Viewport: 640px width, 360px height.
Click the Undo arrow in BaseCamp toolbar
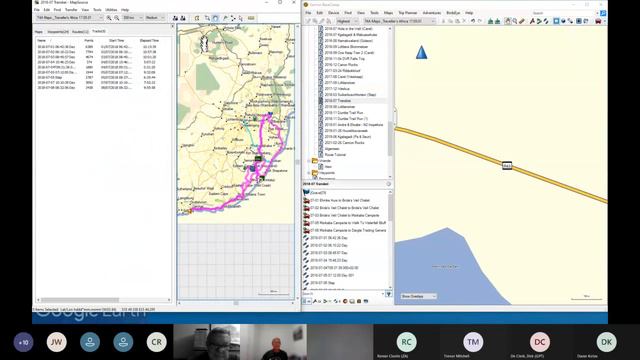[x=473, y=21]
